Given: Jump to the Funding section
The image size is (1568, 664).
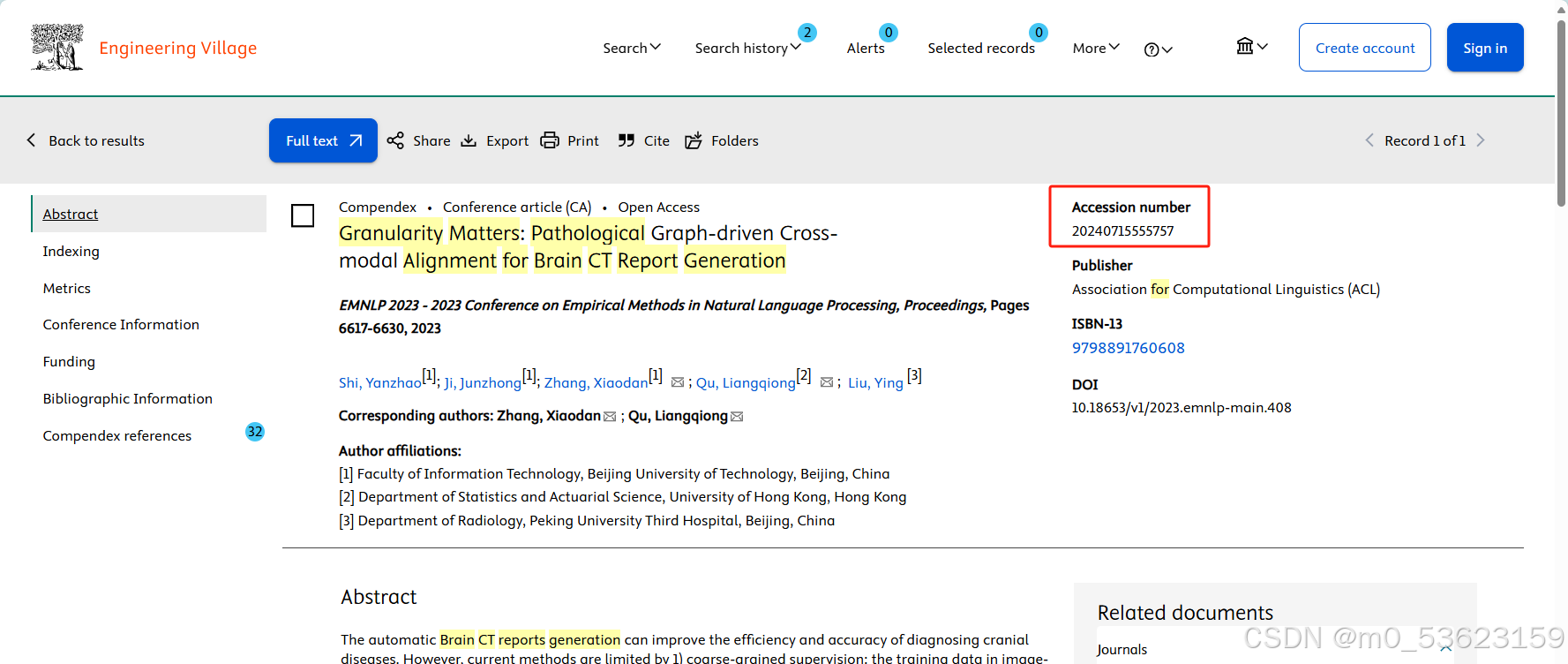Looking at the screenshot, I should point(69,361).
